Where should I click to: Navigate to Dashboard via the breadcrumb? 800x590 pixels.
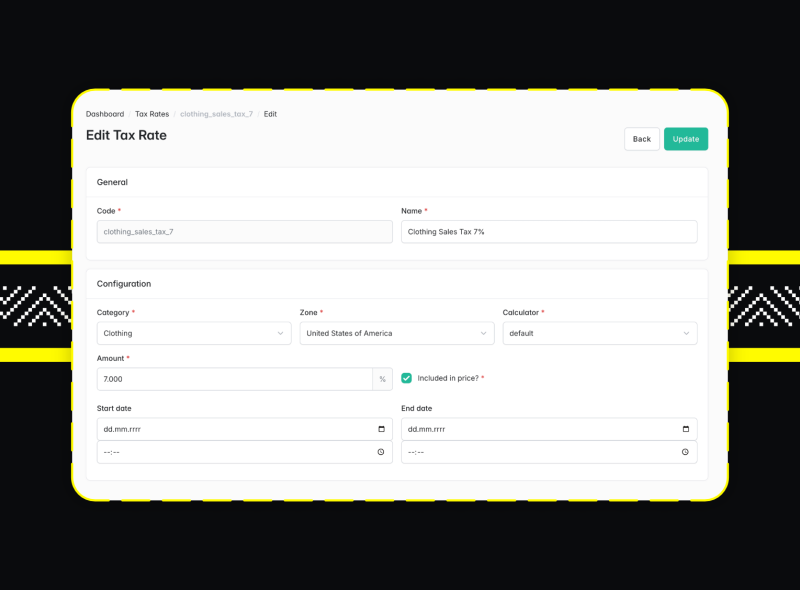click(105, 114)
